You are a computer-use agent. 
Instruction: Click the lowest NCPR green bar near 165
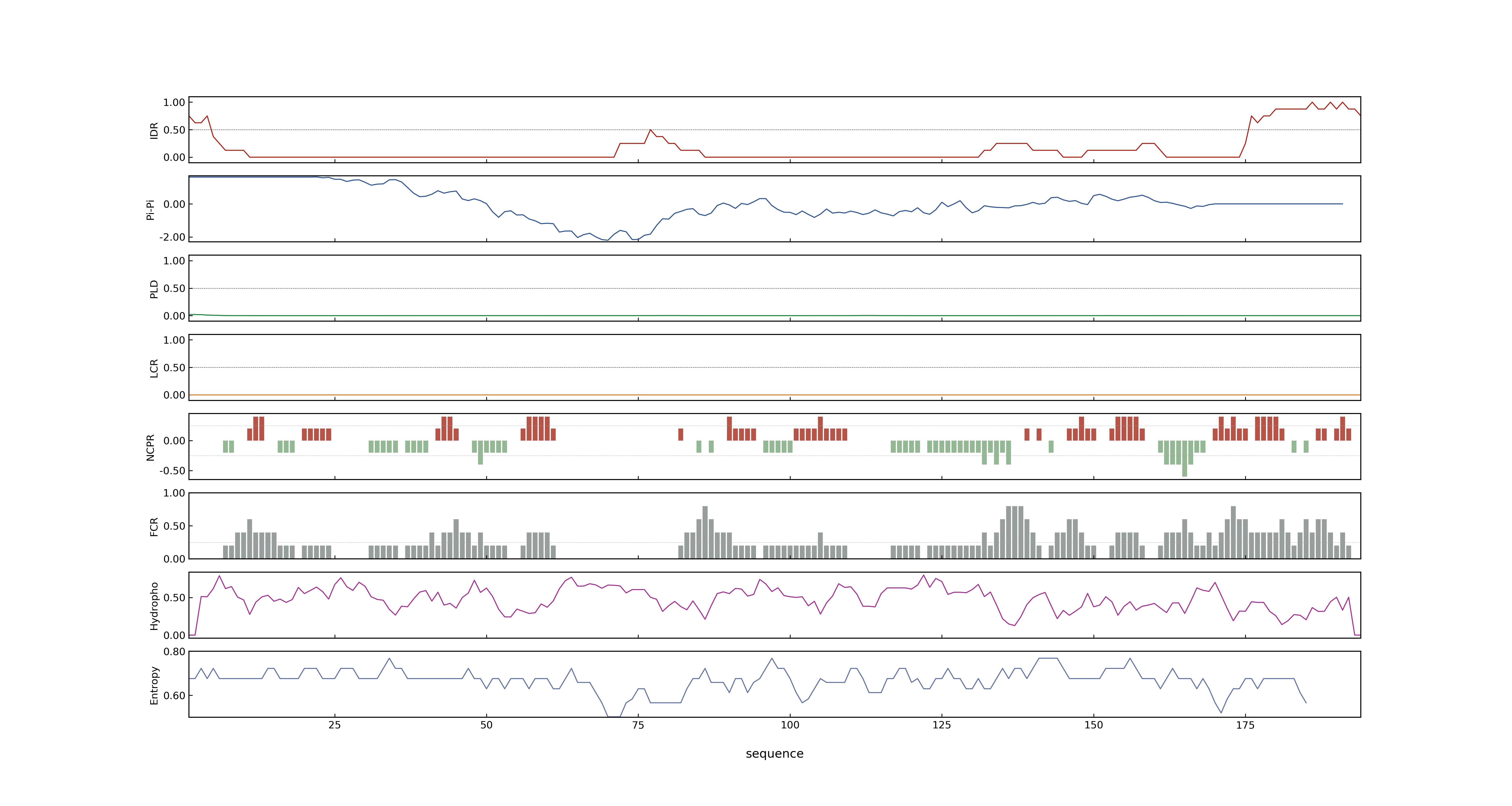coord(1184,459)
